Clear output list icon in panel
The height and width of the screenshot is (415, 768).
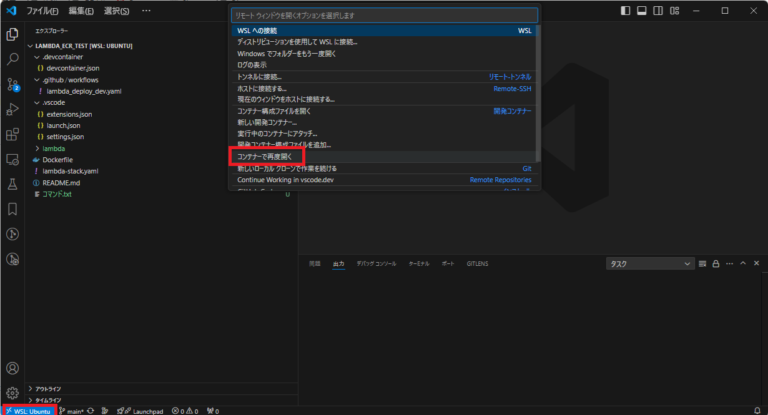(x=702, y=264)
